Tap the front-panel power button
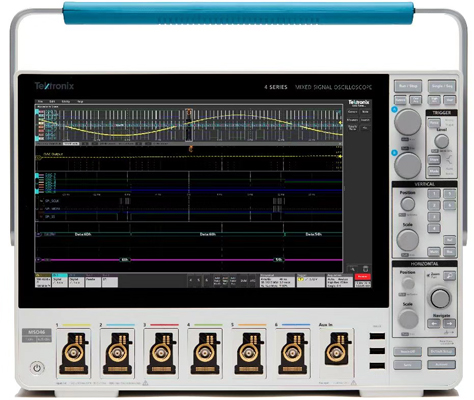Image resolution: width=474 pixels, height=400 pixels. [37, 368]
